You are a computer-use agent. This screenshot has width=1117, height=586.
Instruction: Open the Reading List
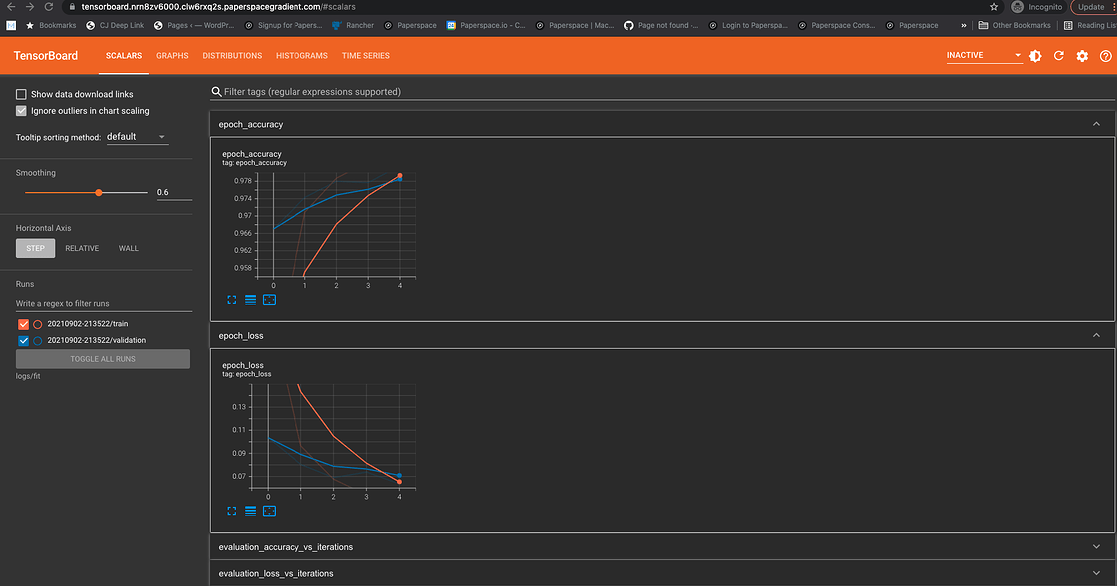point(1089,26)
